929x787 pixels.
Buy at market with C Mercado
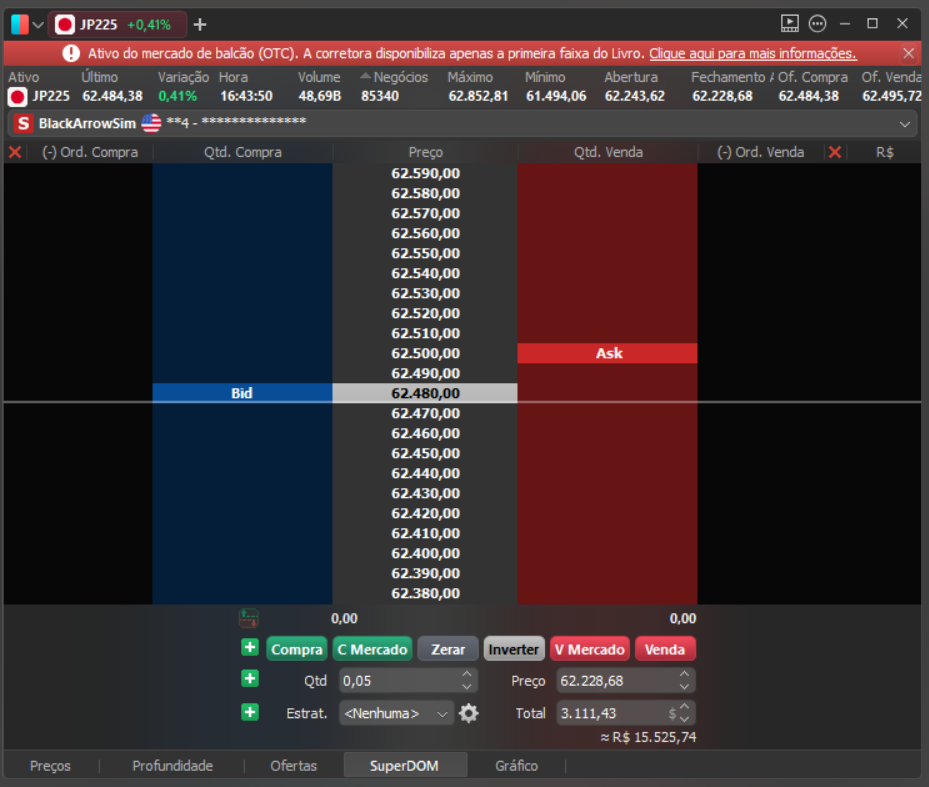click(372, 650)
